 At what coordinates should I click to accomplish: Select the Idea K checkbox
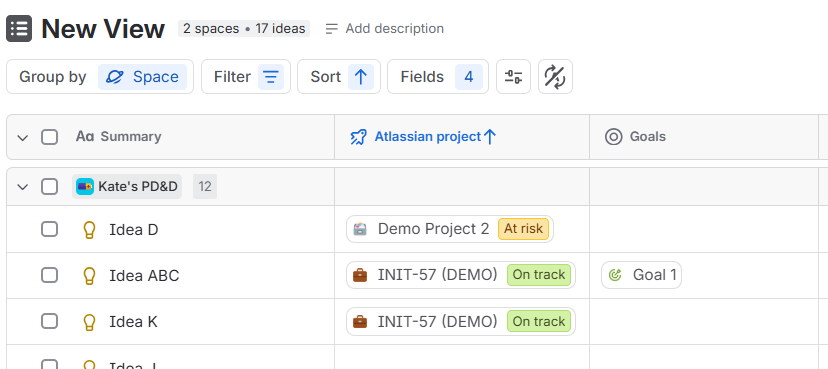pos(50,321)
